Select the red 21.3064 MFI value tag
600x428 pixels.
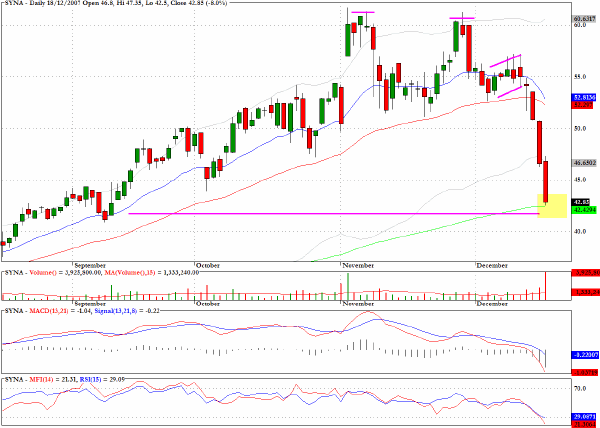585,424
